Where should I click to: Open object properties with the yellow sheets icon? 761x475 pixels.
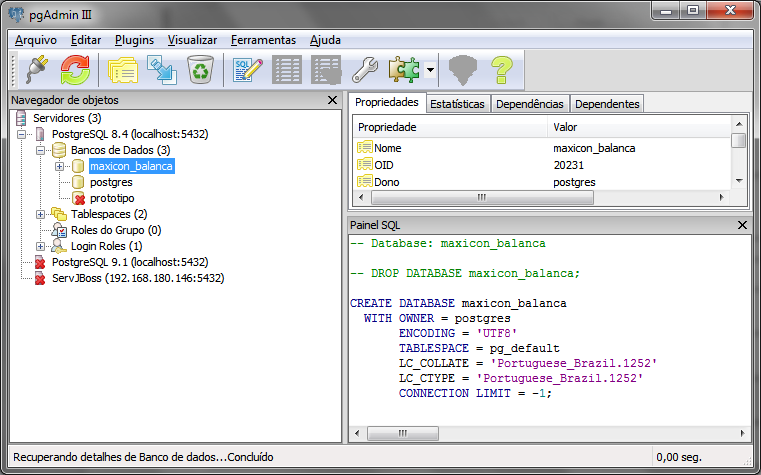(123, 70)
